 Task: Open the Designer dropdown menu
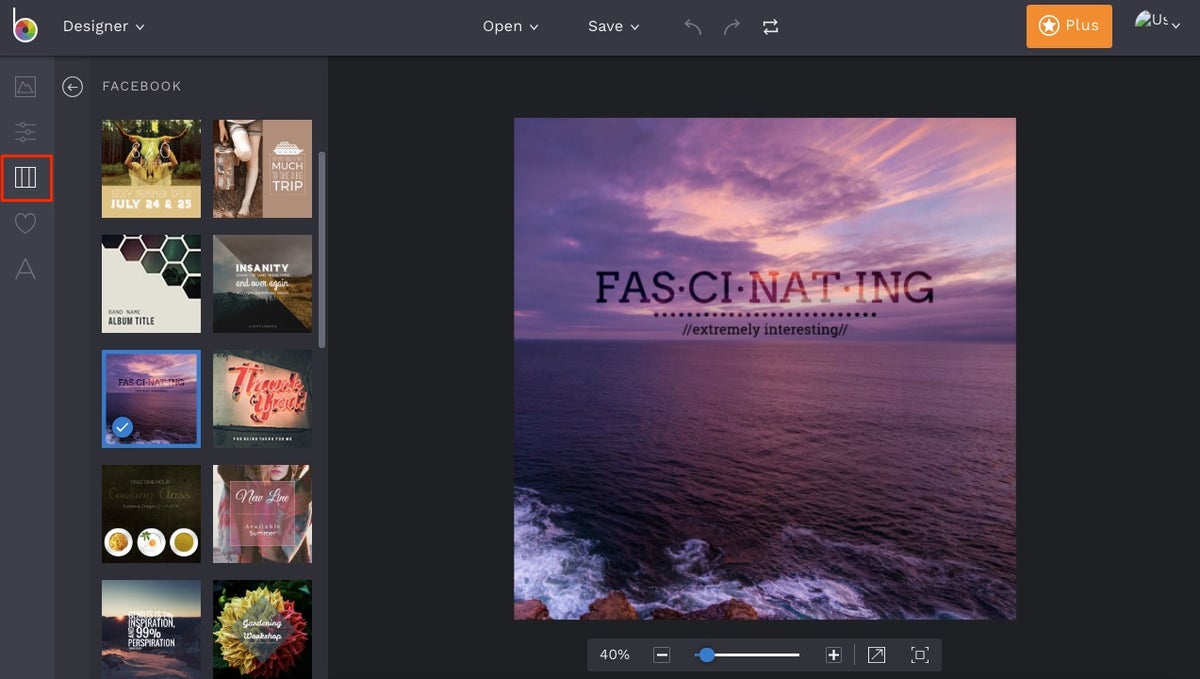(104, 27)
